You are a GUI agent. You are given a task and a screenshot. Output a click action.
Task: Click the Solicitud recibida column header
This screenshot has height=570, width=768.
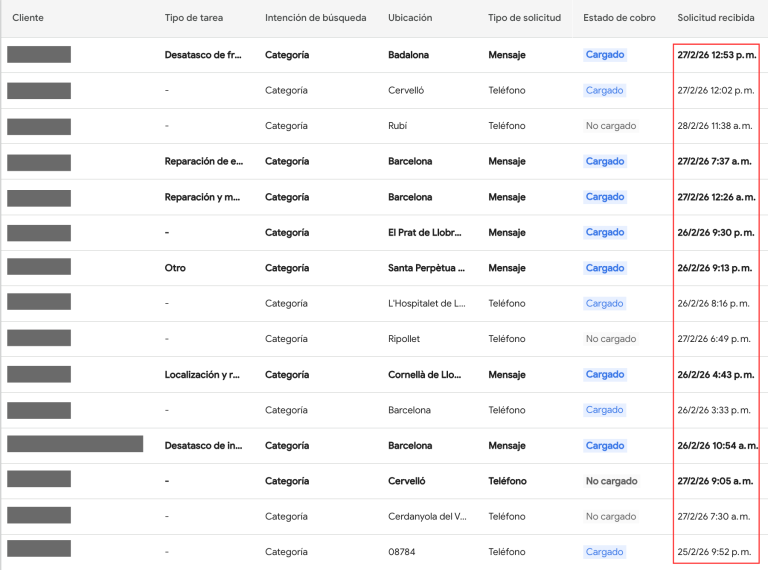click(x=716, y=18)
